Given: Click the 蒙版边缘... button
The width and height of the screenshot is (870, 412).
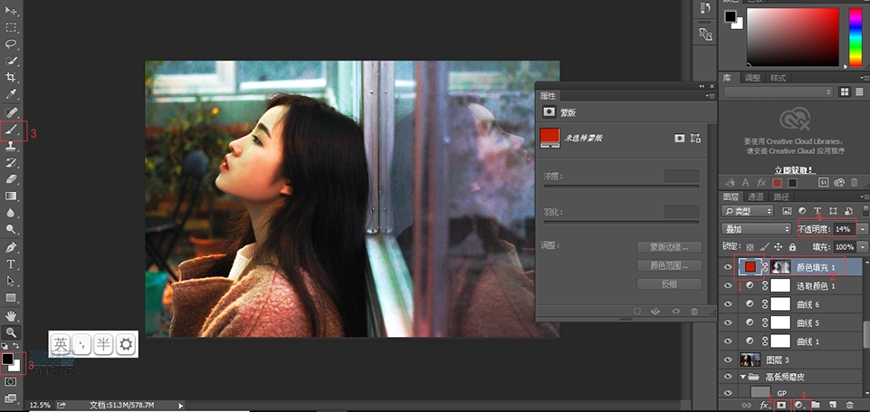Looking at the screenshot, I should [669, 246].
